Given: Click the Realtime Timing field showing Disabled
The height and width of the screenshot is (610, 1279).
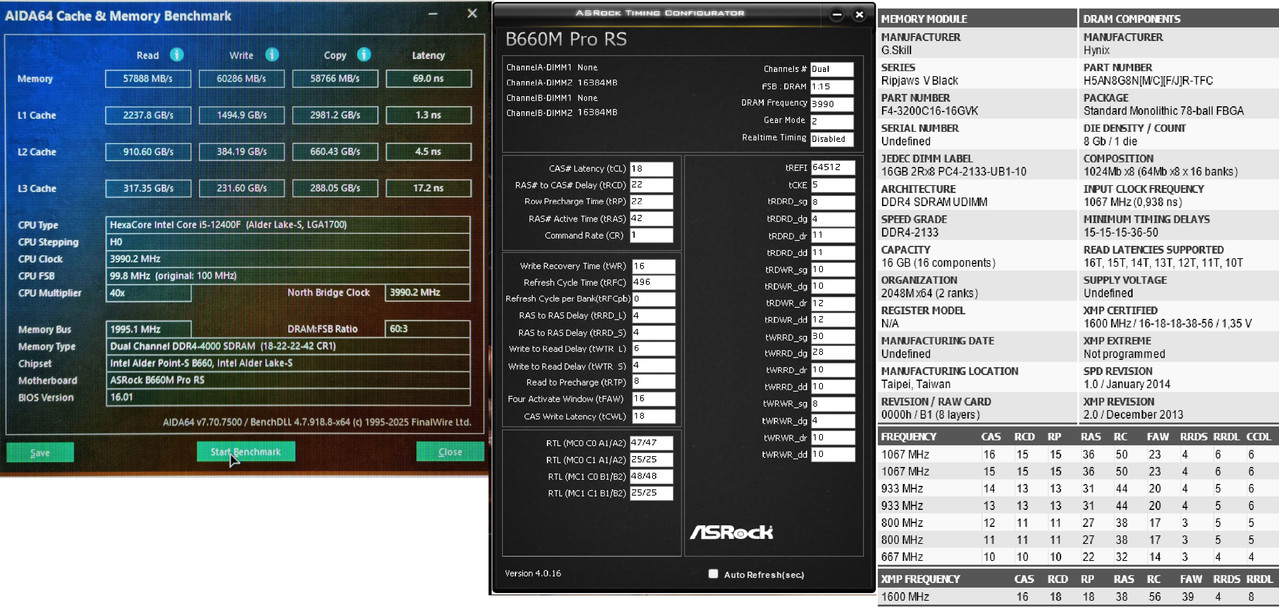Looking at the screenshot, I should [832, 139].
